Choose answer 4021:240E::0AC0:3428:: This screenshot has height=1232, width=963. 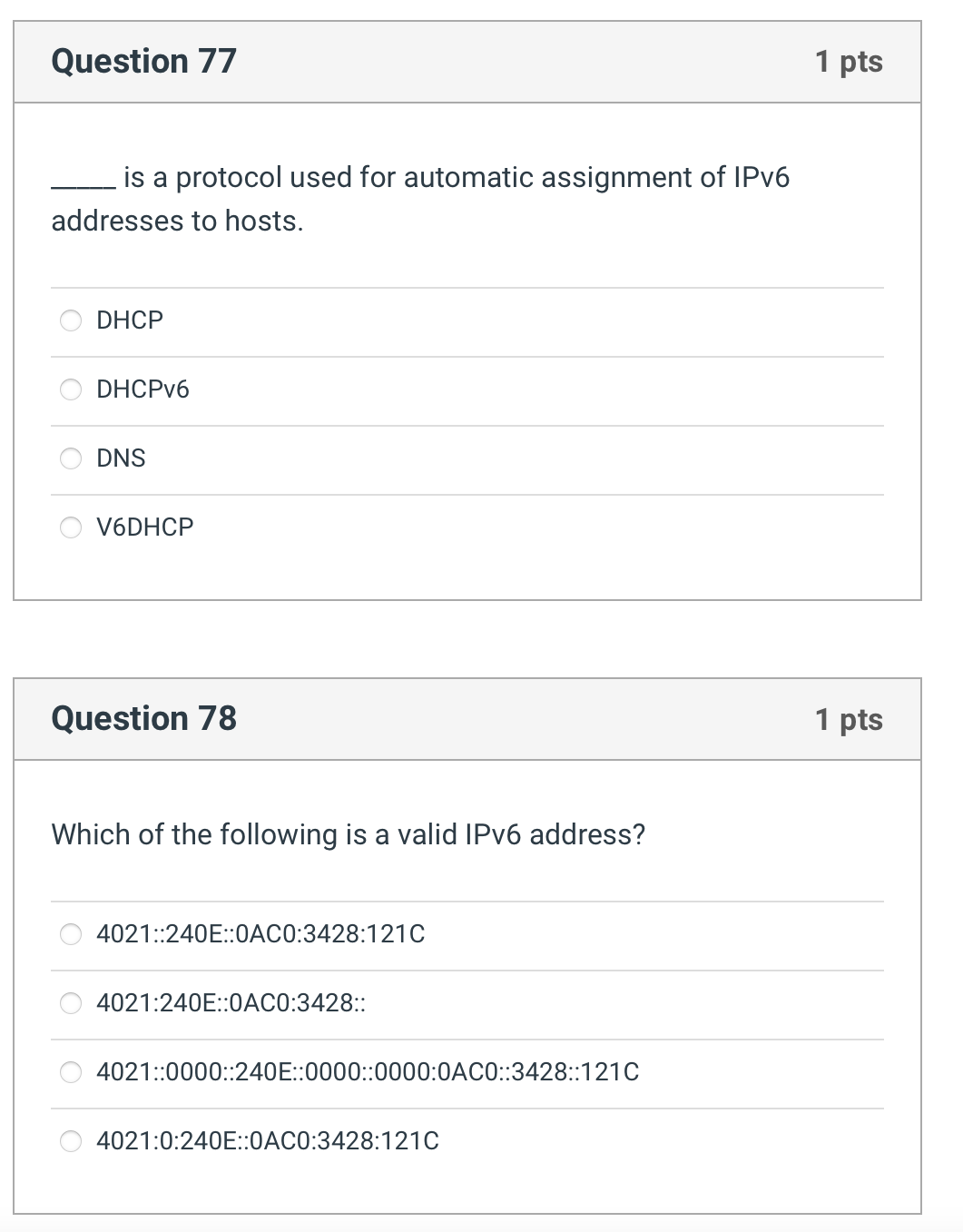coord(71,1003)
